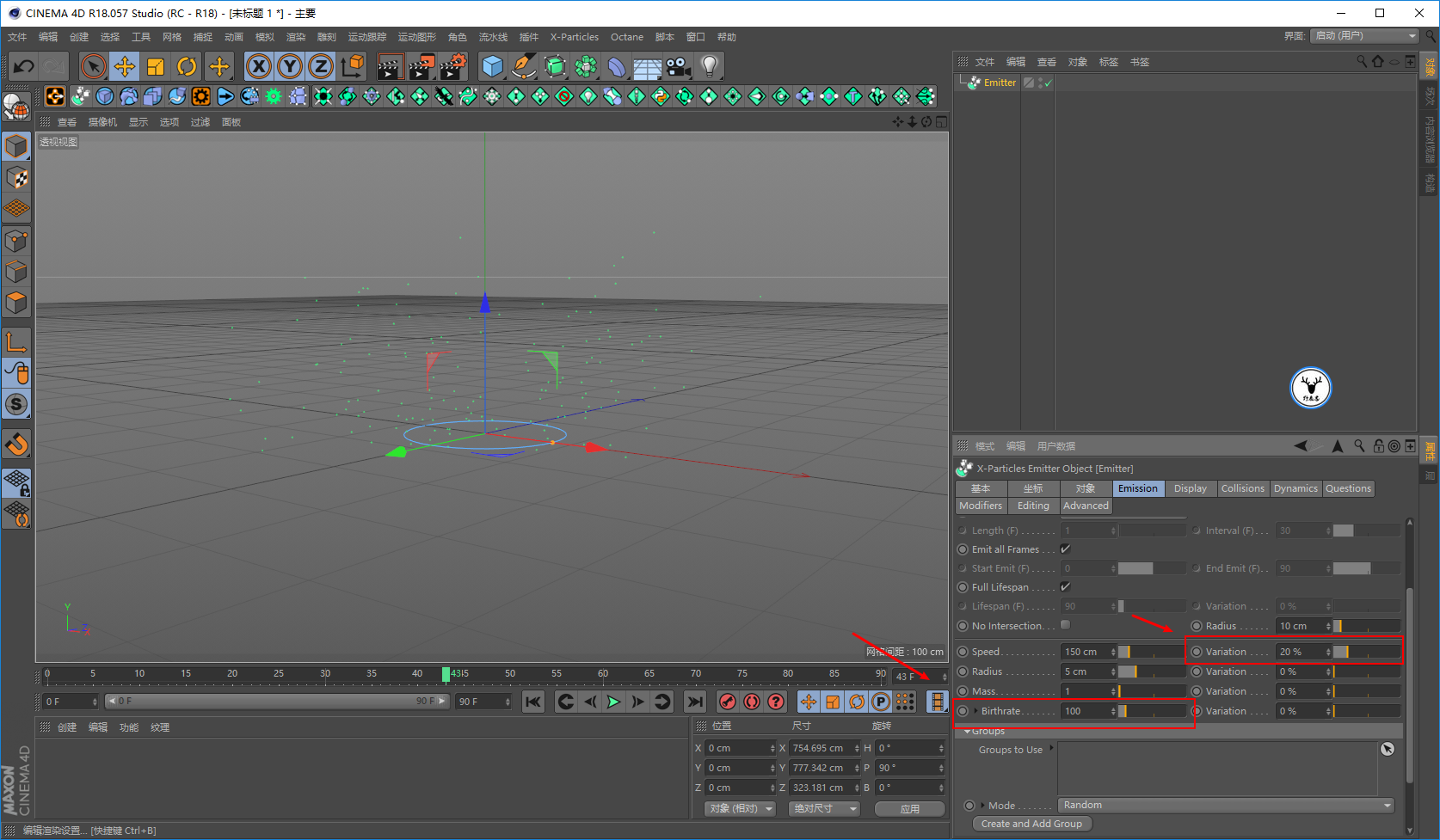The height and width of the screenshot is (840, 1440).
Task: Switch to Texture mode in the left sidebar
Action: (x=16, y=178)
